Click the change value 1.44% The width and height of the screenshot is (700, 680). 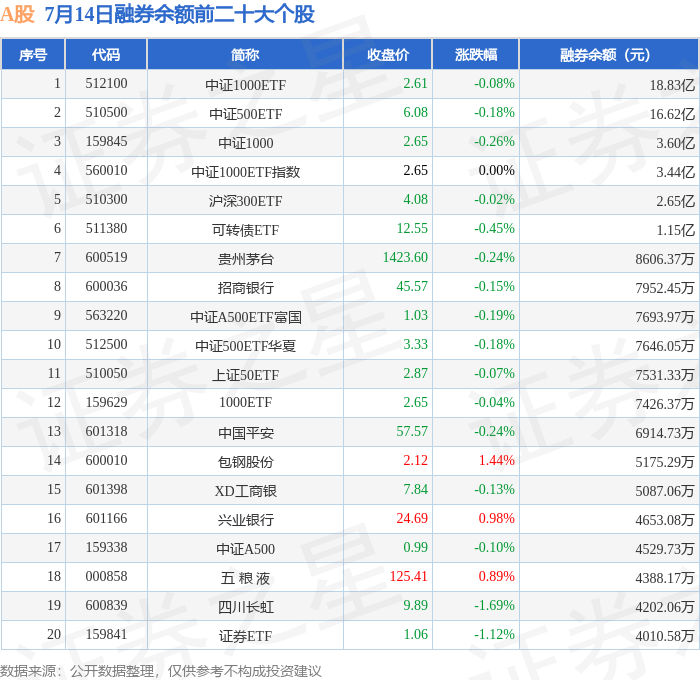click(496, 461)
